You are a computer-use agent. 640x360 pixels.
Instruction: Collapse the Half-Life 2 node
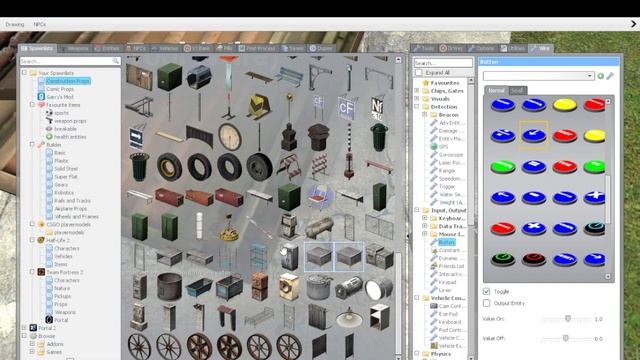pyautogui.click(x=32, y=240)
